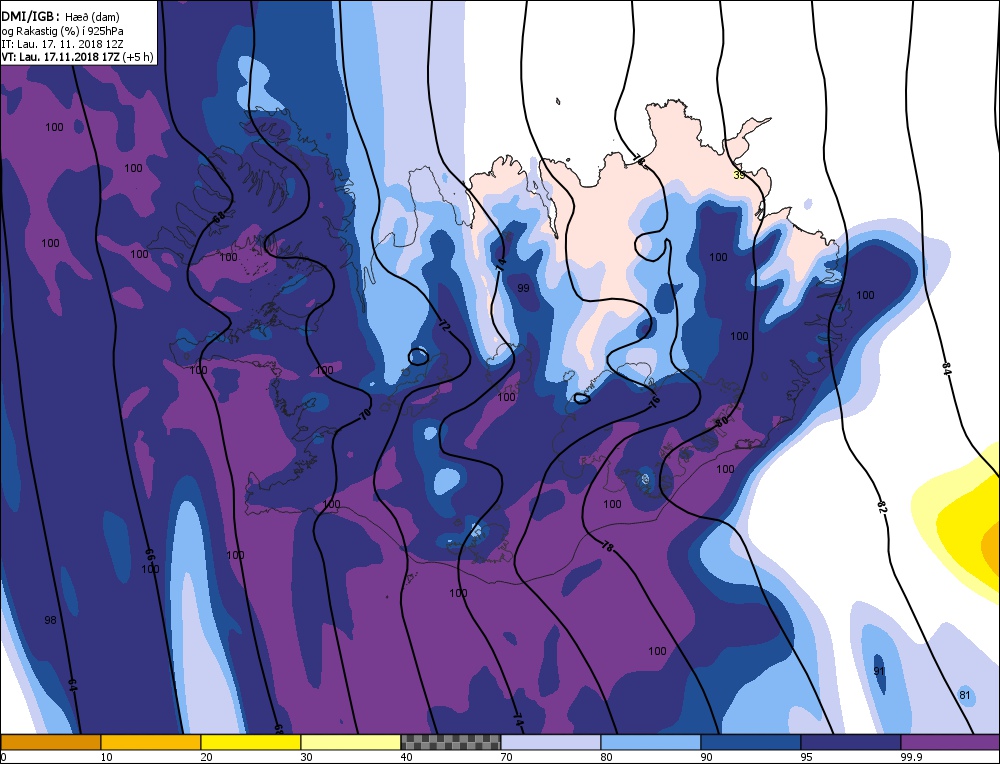
Task: Click the humidity value '81' on the map
Action: click(964, 695)
